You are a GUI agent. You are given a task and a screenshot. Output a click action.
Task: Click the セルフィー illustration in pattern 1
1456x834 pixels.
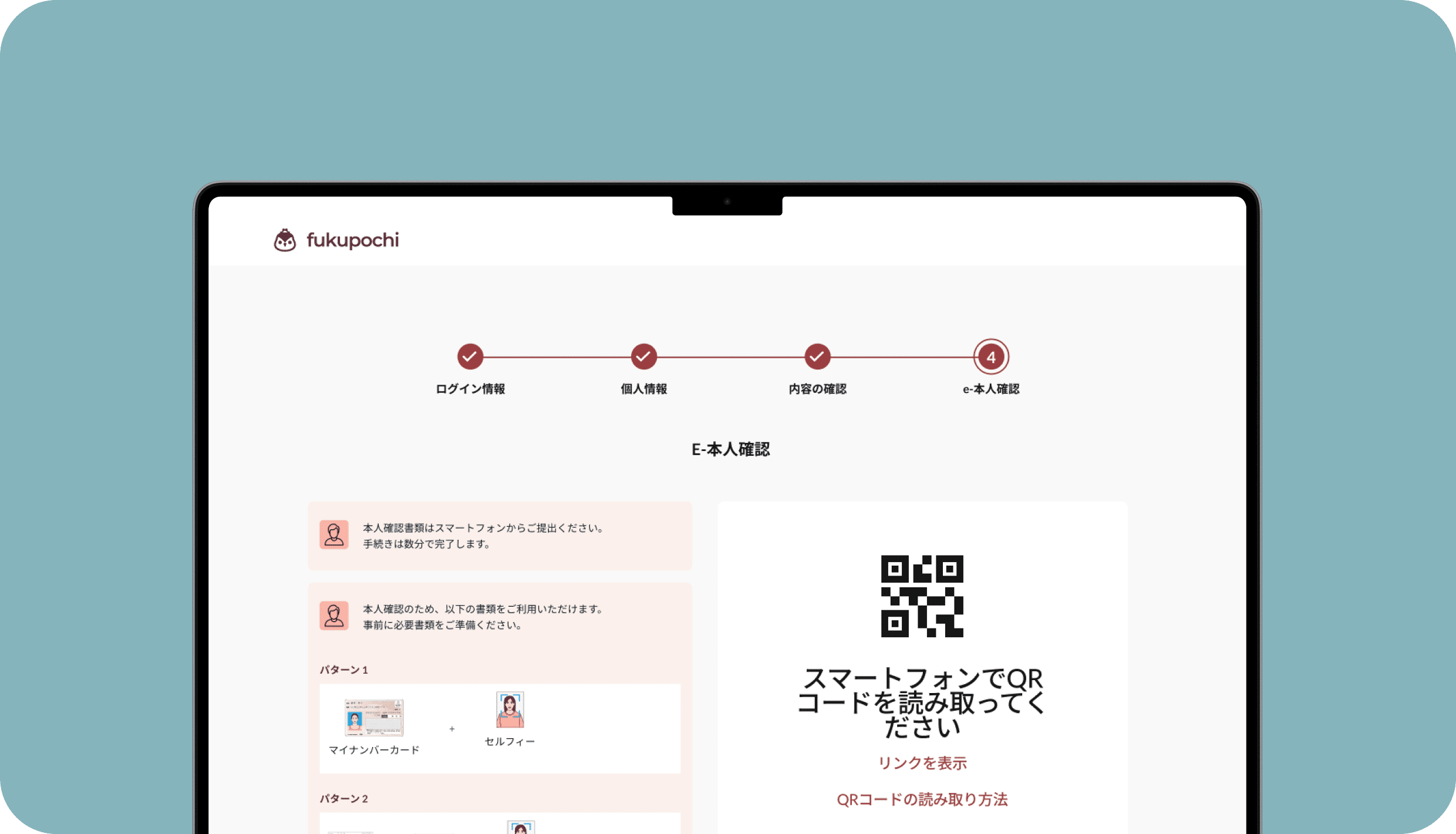pyautogui.click(x=510, y=709)
